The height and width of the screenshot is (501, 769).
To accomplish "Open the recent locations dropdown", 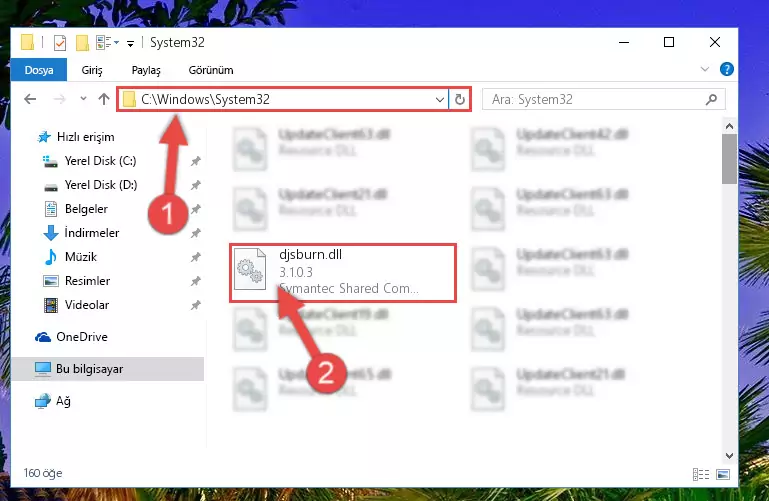I will pyautogui.click(x=83, y=99).
